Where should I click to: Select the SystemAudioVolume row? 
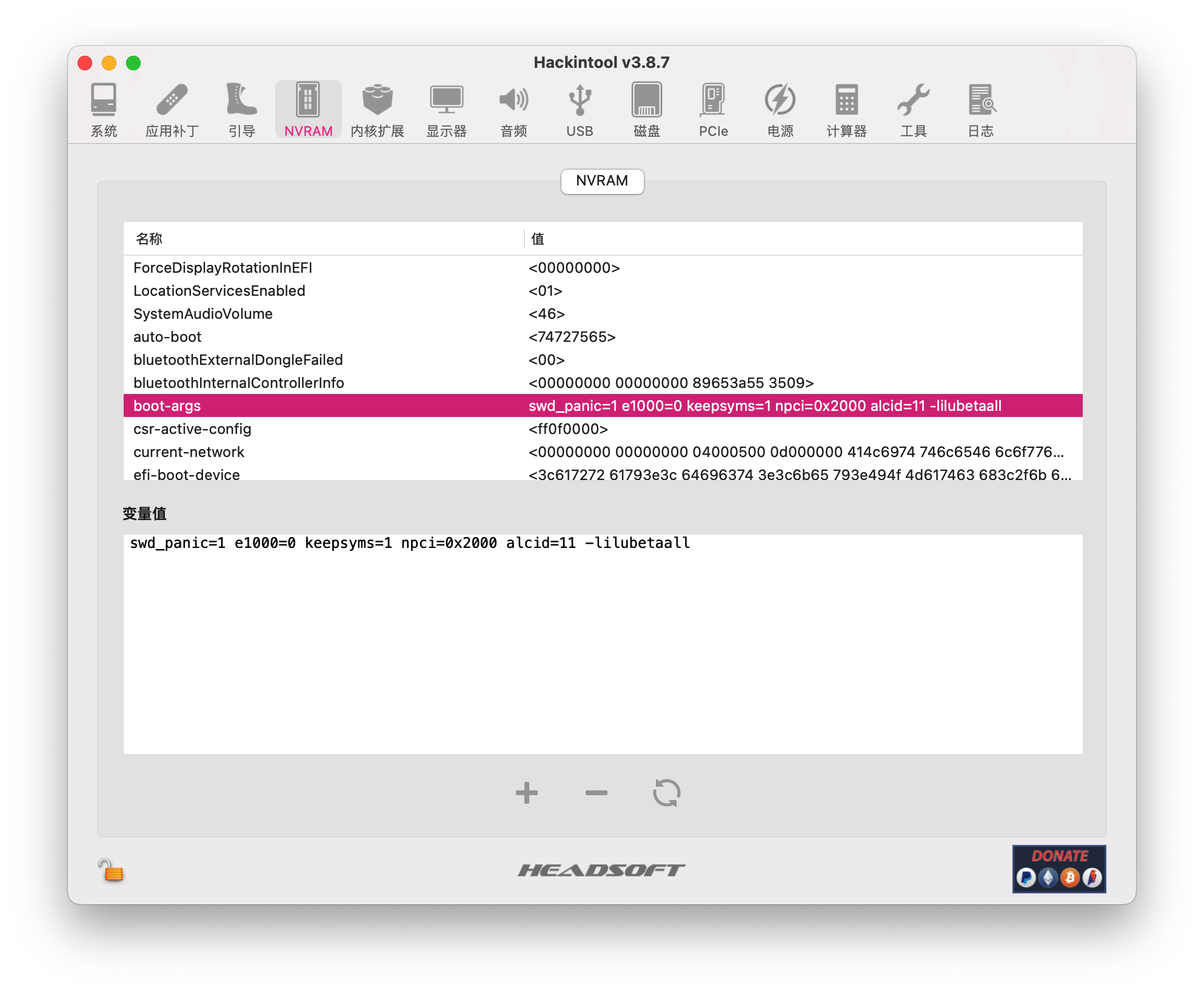(x=603, y=314)
